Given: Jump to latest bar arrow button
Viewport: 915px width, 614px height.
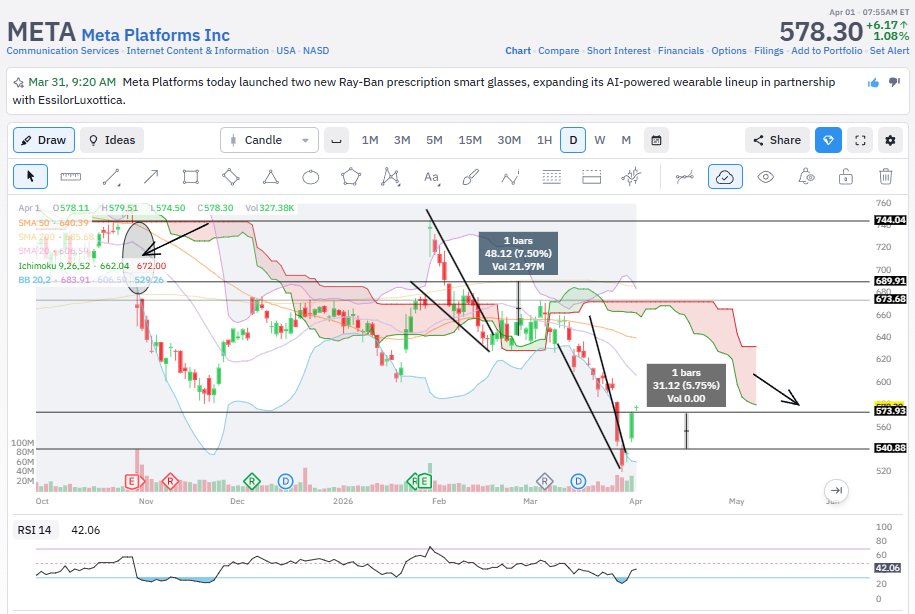Looking at the screenshot, I should pos(836,490).
